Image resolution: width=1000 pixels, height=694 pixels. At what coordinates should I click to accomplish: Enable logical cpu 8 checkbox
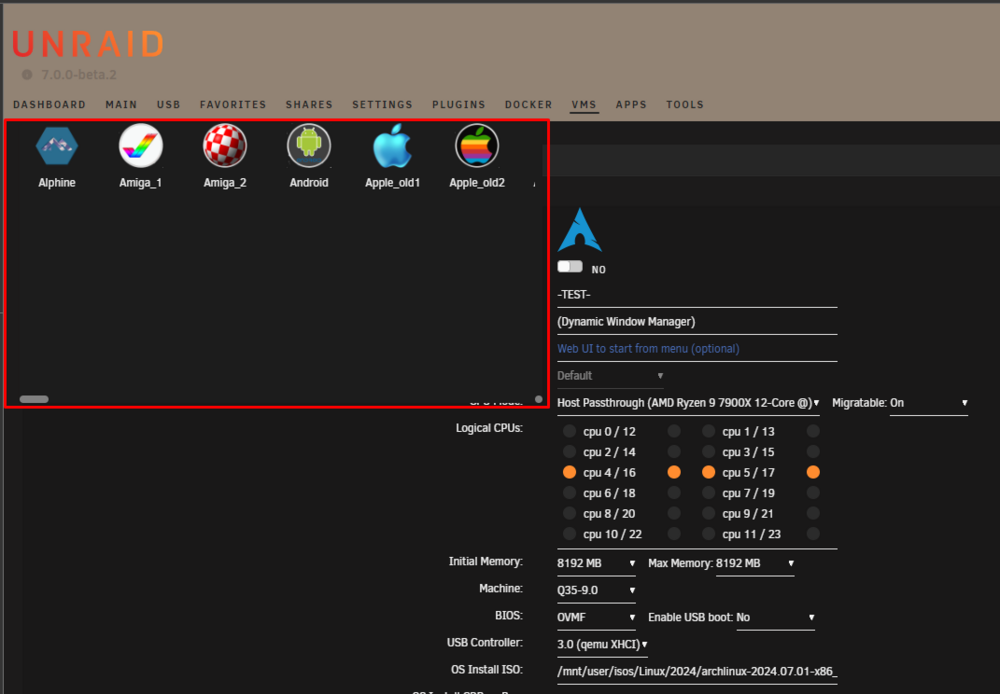click(570, 513)
